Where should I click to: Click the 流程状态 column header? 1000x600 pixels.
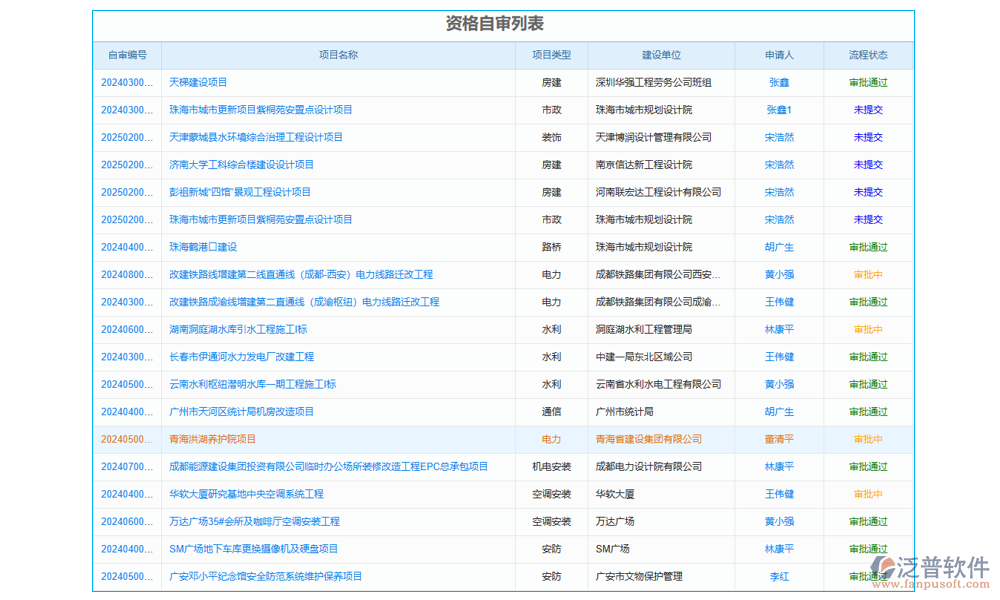pyautogui.click(x=867, y=55)
